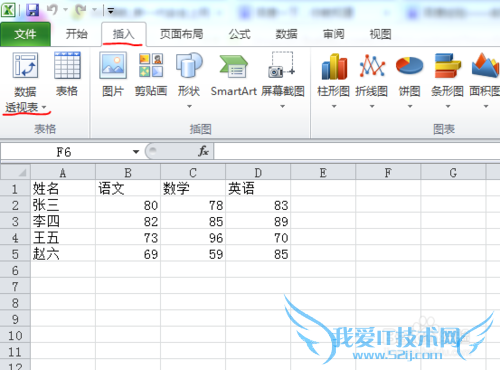The image size is (500, 370).
Task: Select the cell with name 赵六
Action: [x=63, y=254]
